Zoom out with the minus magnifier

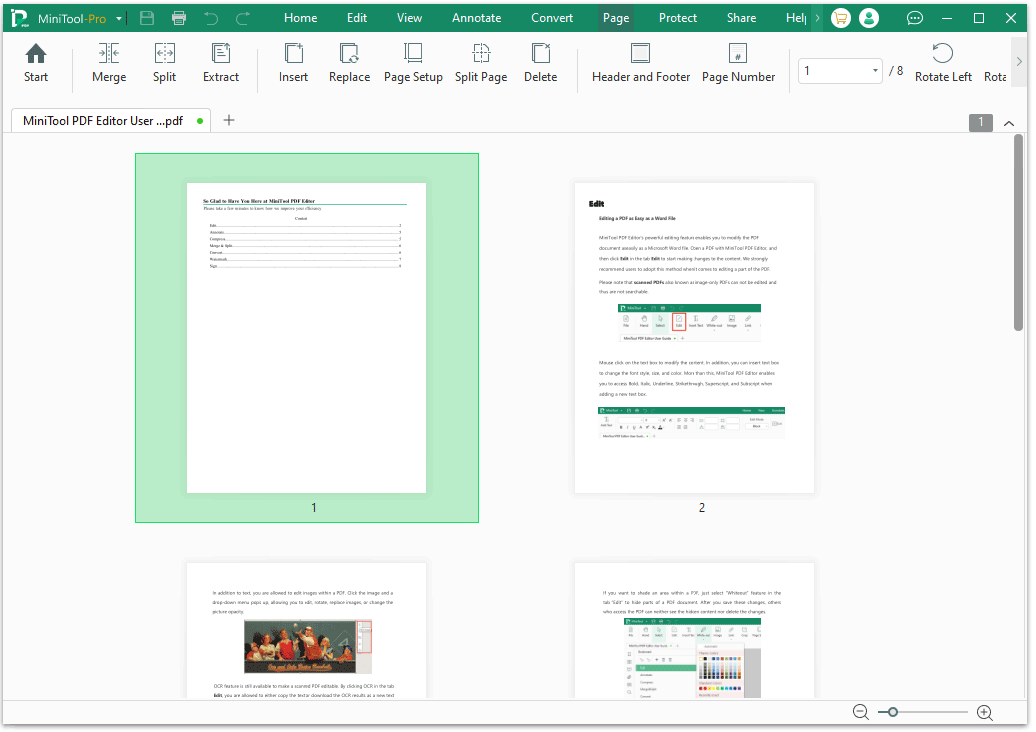coord(861,712)
